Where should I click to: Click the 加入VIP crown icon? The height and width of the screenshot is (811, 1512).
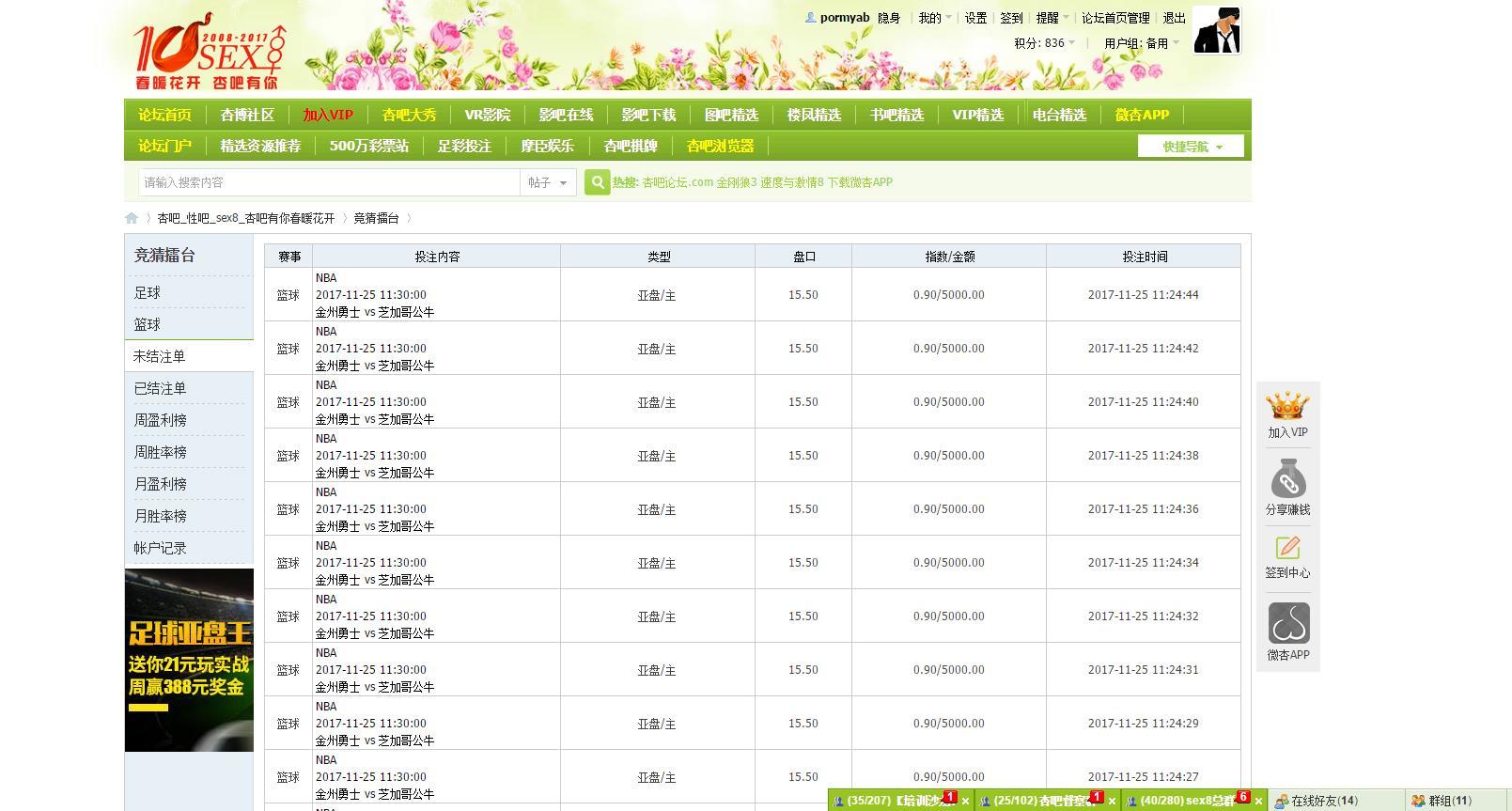coord(1287,407)
